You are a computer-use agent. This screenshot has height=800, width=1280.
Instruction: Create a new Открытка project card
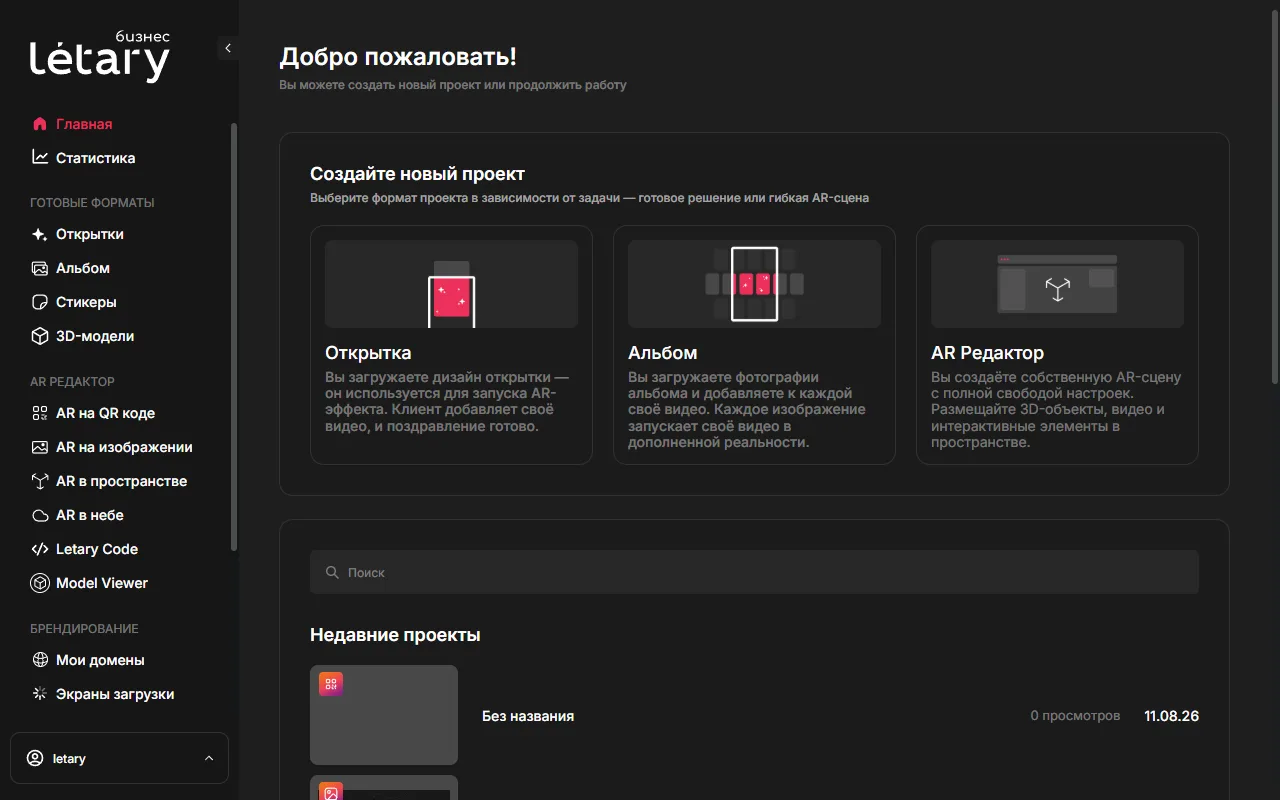451,345
